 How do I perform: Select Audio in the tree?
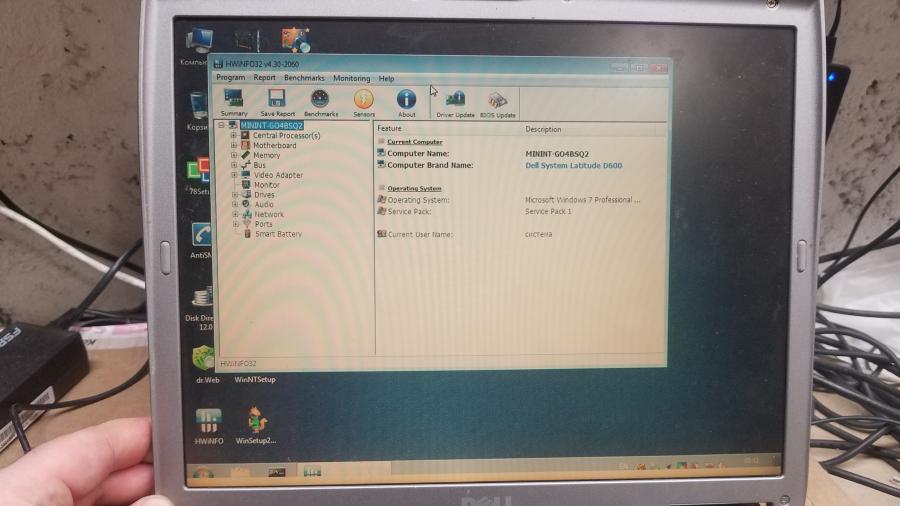click(x=263, y=204)
